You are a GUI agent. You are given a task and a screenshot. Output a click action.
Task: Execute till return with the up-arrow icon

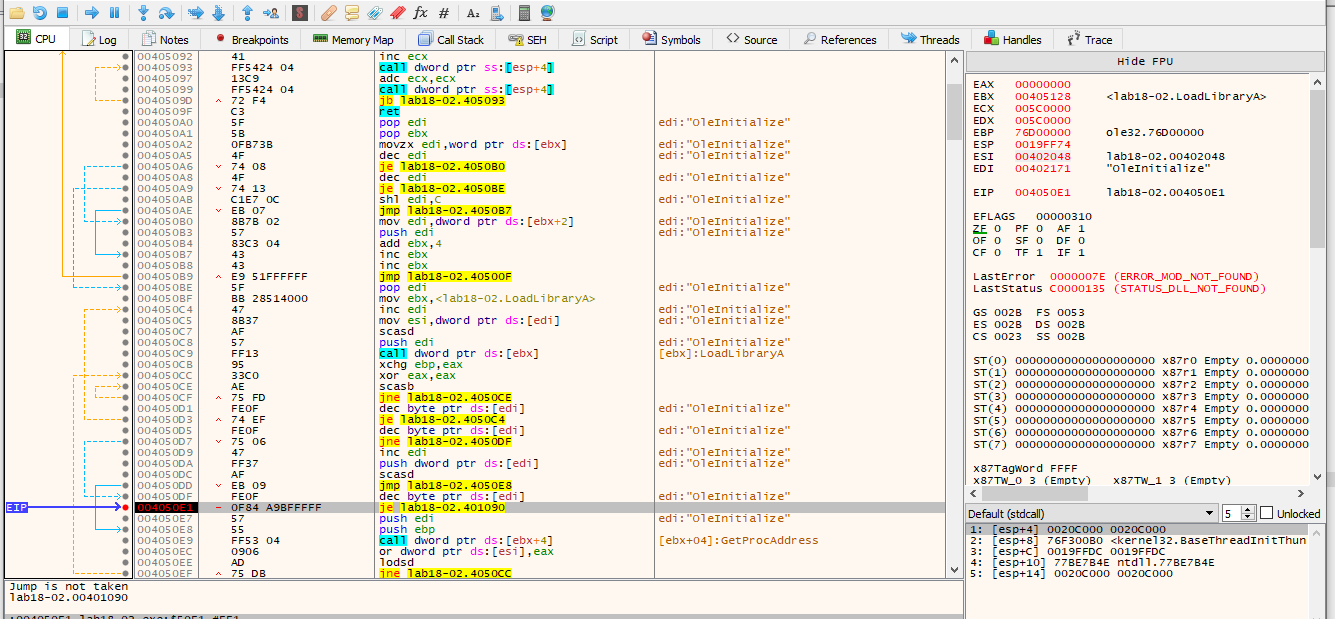click(x=247, y=13)
